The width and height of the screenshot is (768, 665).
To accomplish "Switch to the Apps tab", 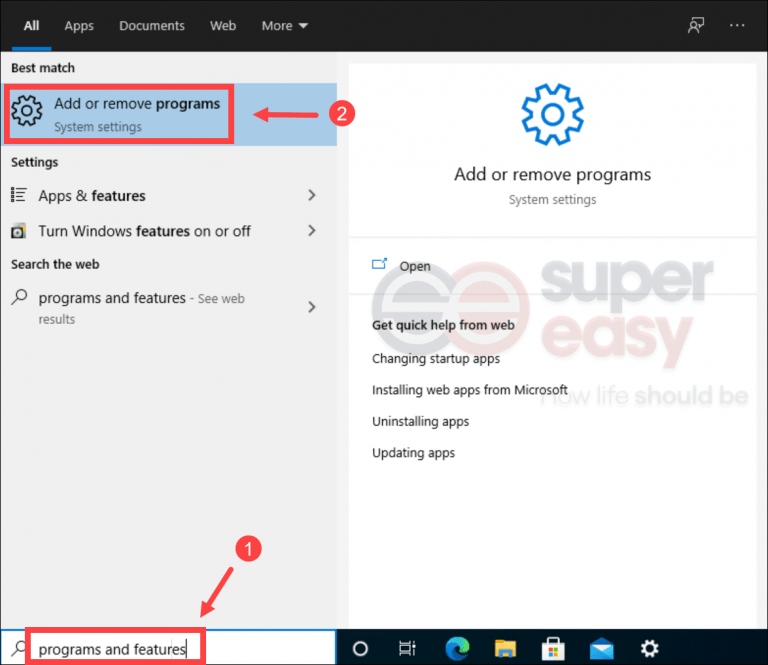I will pyautogui.click(x=79, y=25).
